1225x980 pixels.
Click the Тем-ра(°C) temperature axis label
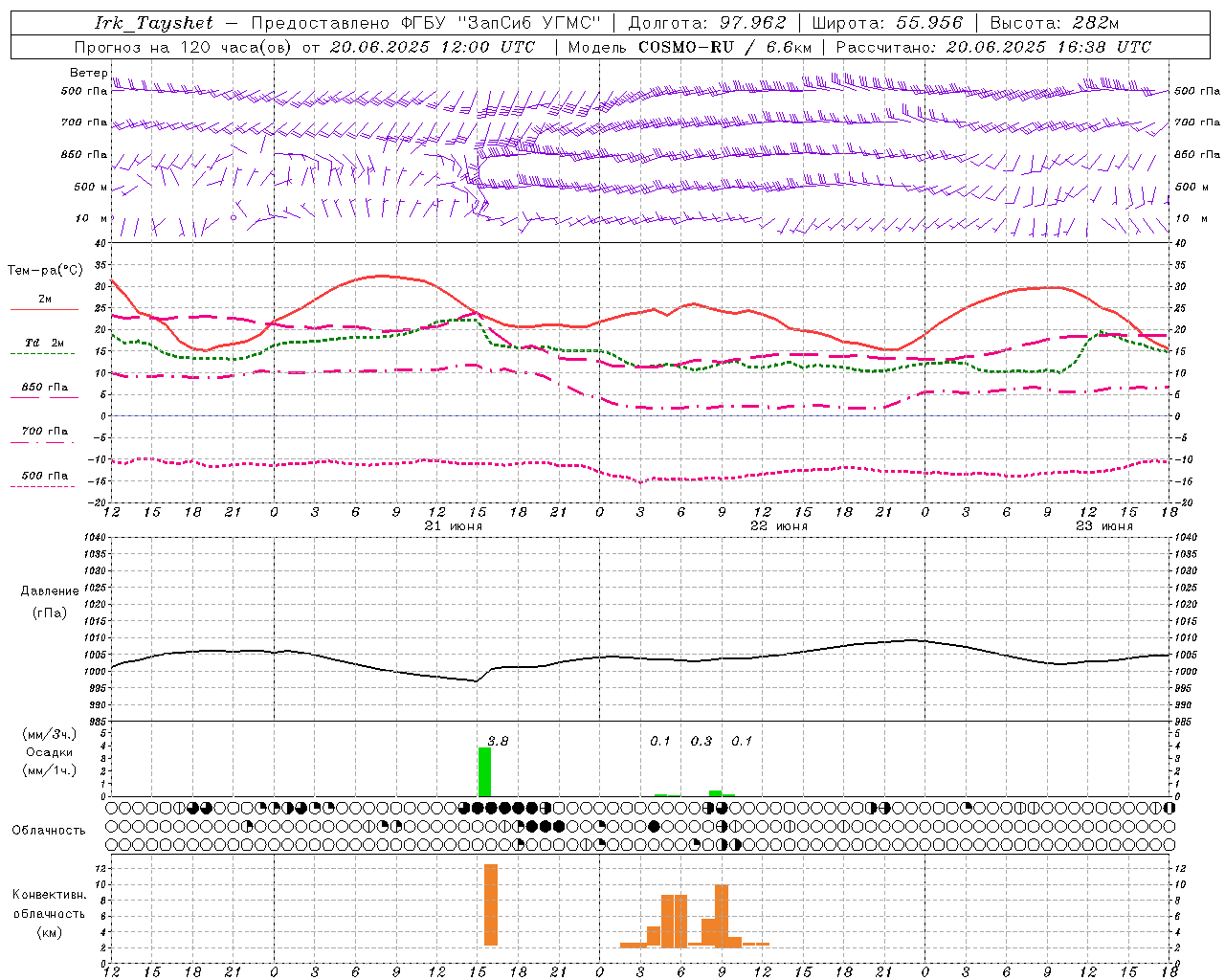[45, 271]
